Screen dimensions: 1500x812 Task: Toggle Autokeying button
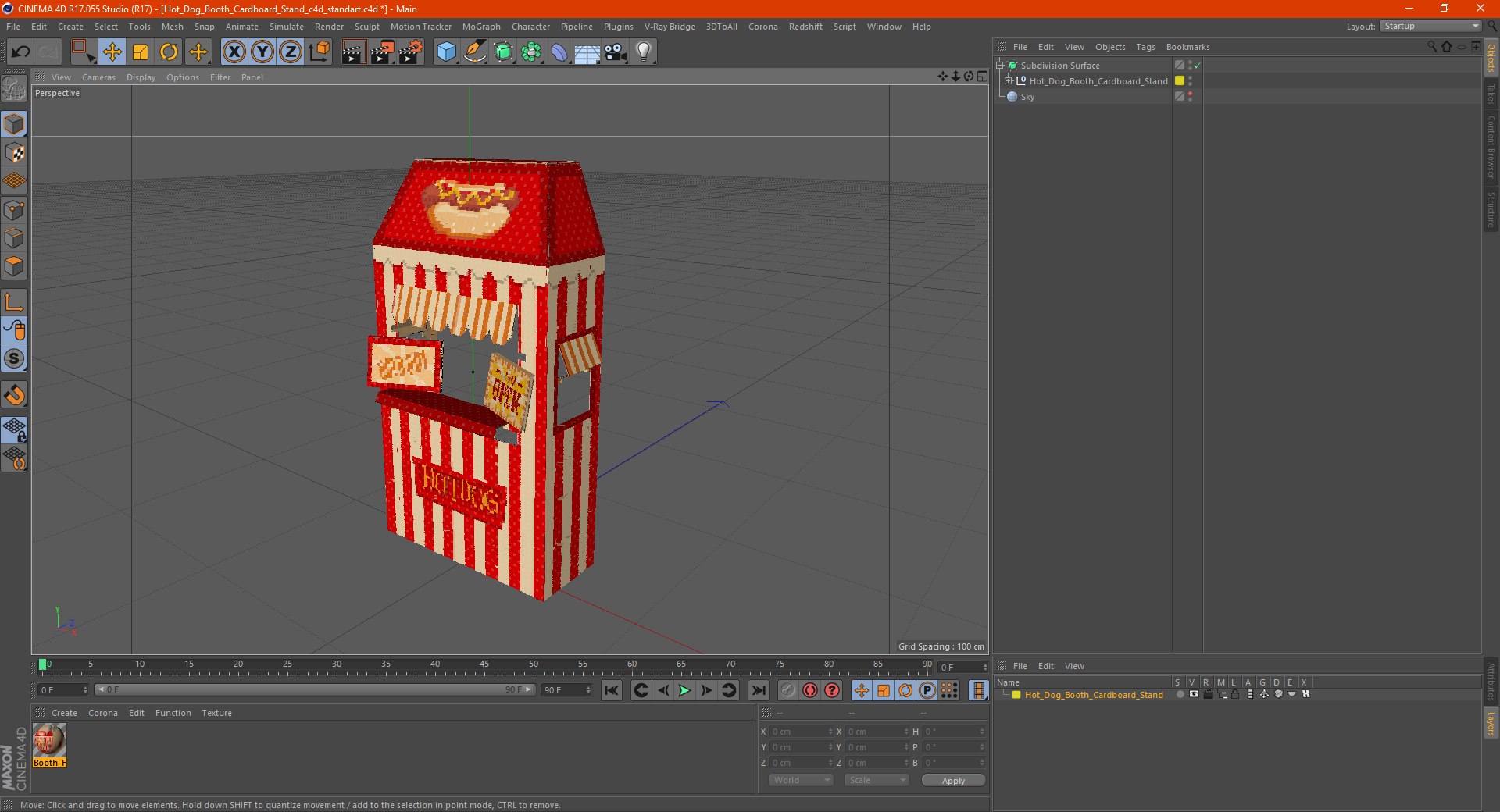pyautogui.click(x=810, y=690)
